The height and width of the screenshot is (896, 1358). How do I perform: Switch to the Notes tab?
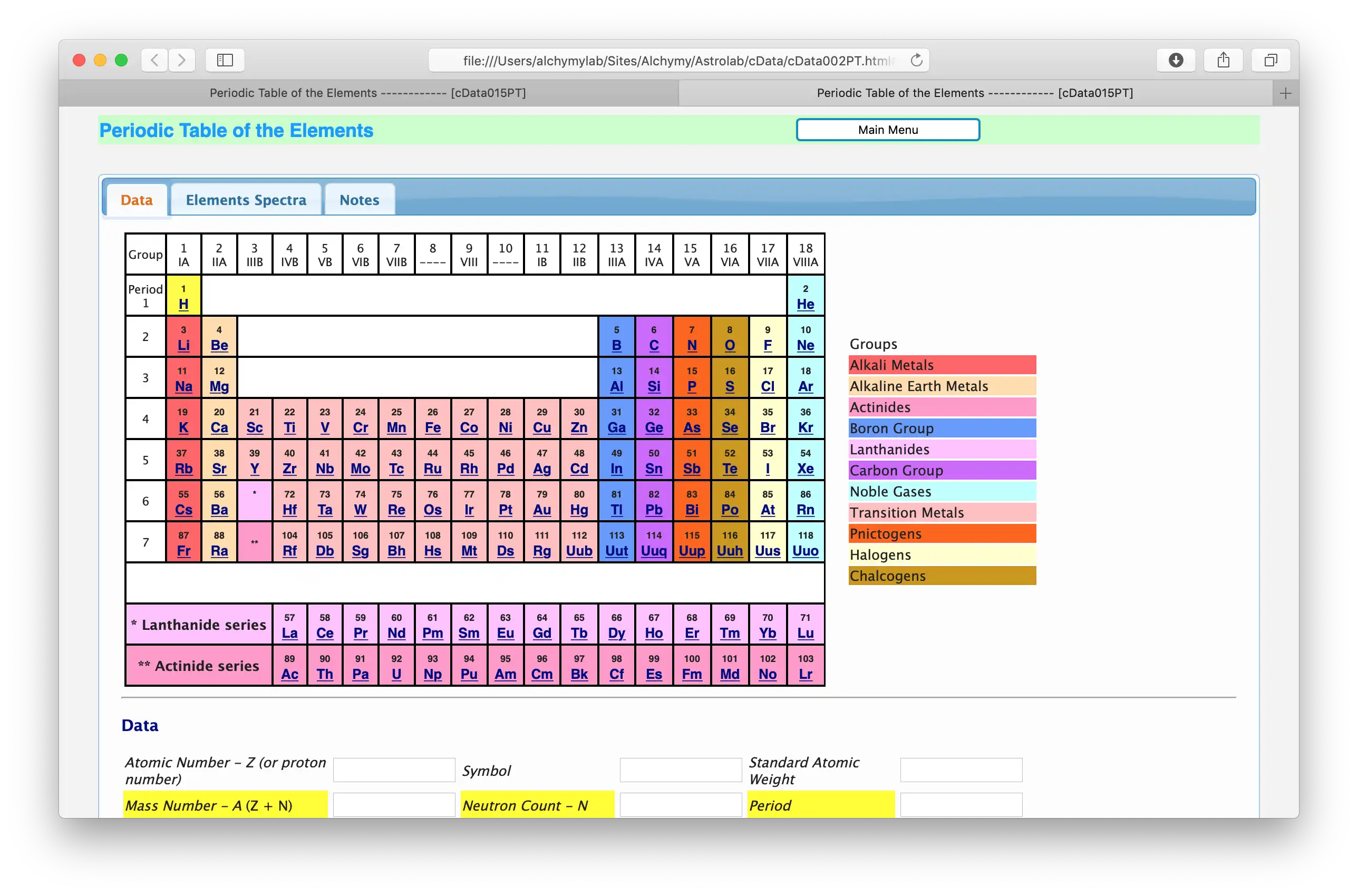point(358,199)
